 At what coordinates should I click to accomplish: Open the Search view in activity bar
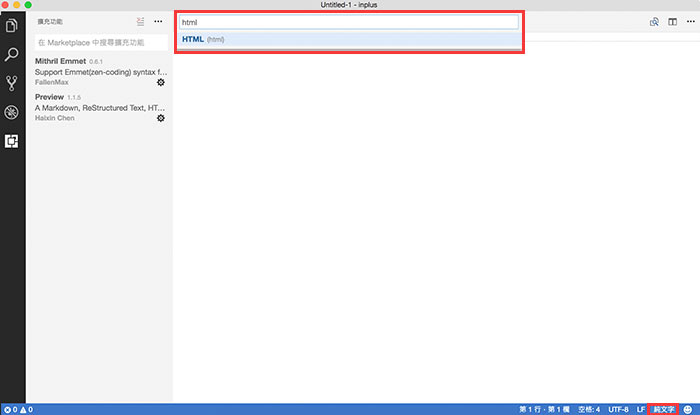click(12, 54)
